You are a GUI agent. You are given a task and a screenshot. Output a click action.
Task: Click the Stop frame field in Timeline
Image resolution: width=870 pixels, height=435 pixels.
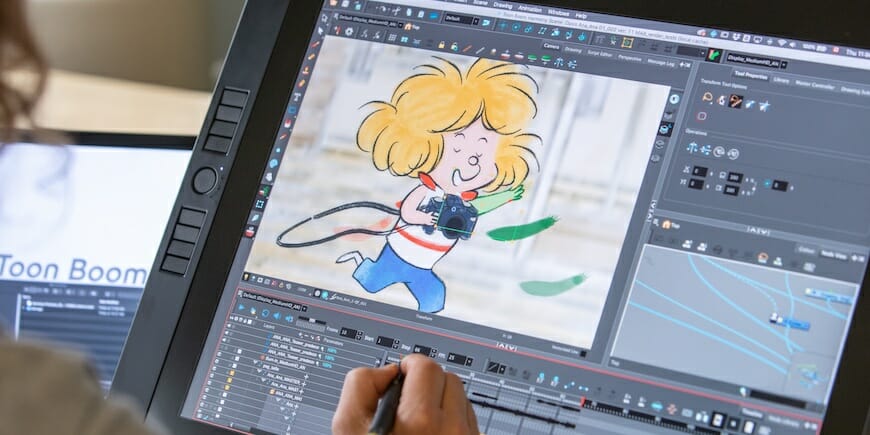(422, 350)
